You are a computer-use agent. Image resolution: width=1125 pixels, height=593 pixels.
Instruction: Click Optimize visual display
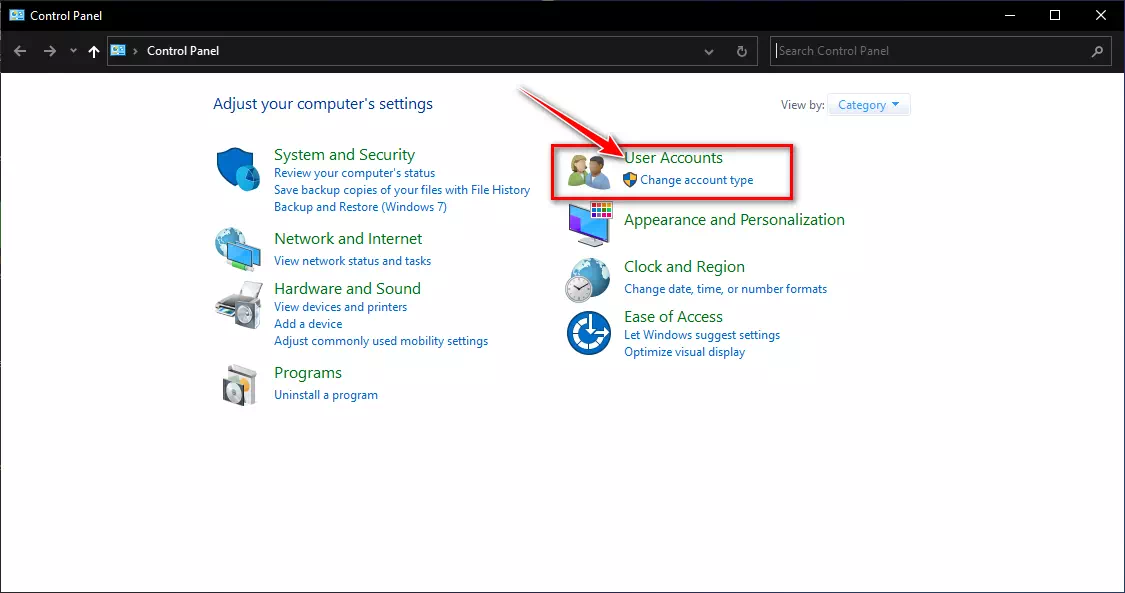[x=684, y=352]
